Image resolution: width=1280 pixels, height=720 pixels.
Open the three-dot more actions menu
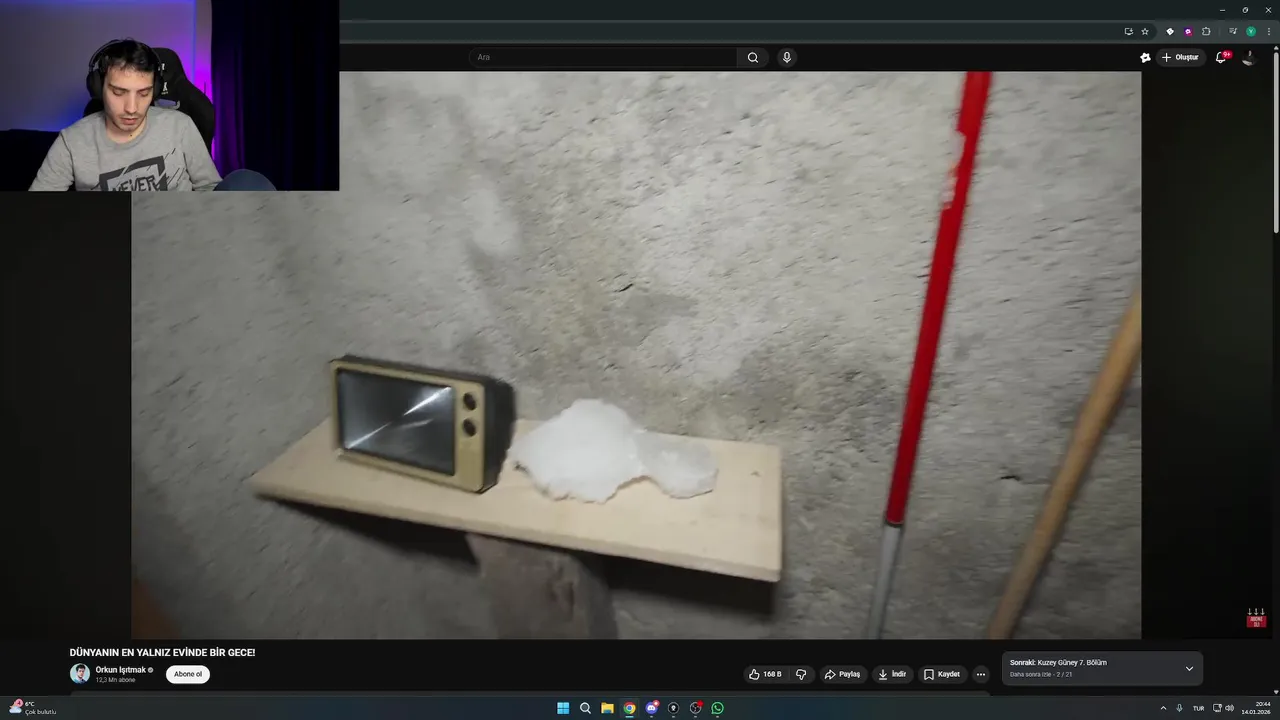pos(980,674)
